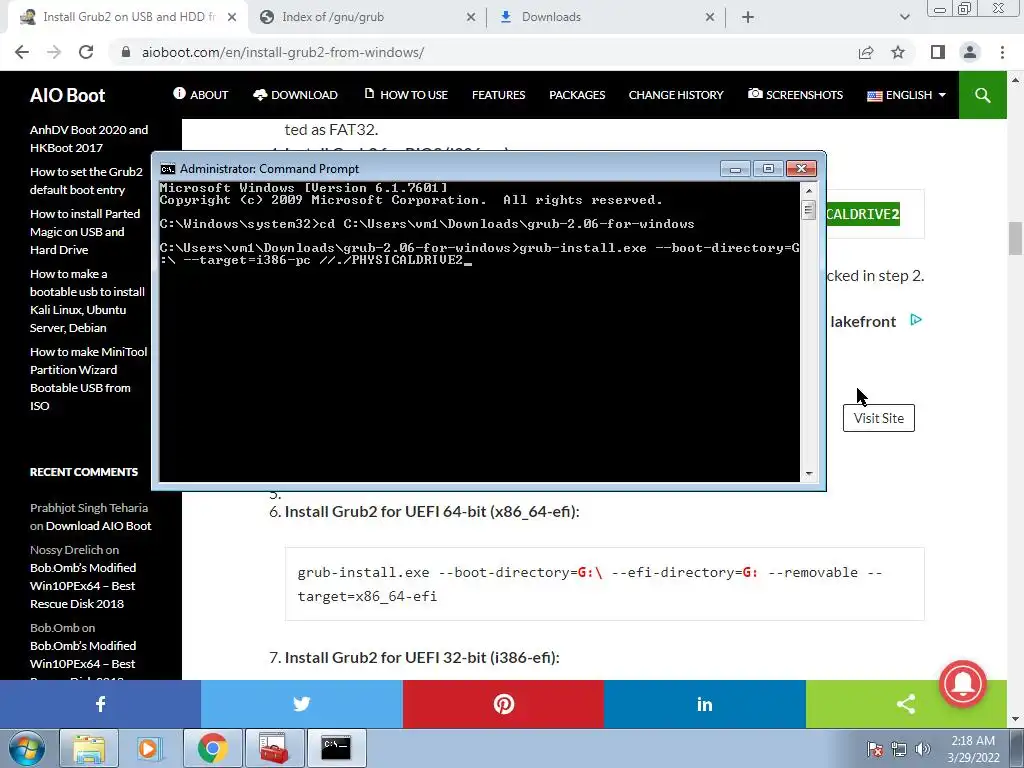Click the browser page vertical scrollbar thumb
Screen dimensions: 1024x768
coord(1015,238)
